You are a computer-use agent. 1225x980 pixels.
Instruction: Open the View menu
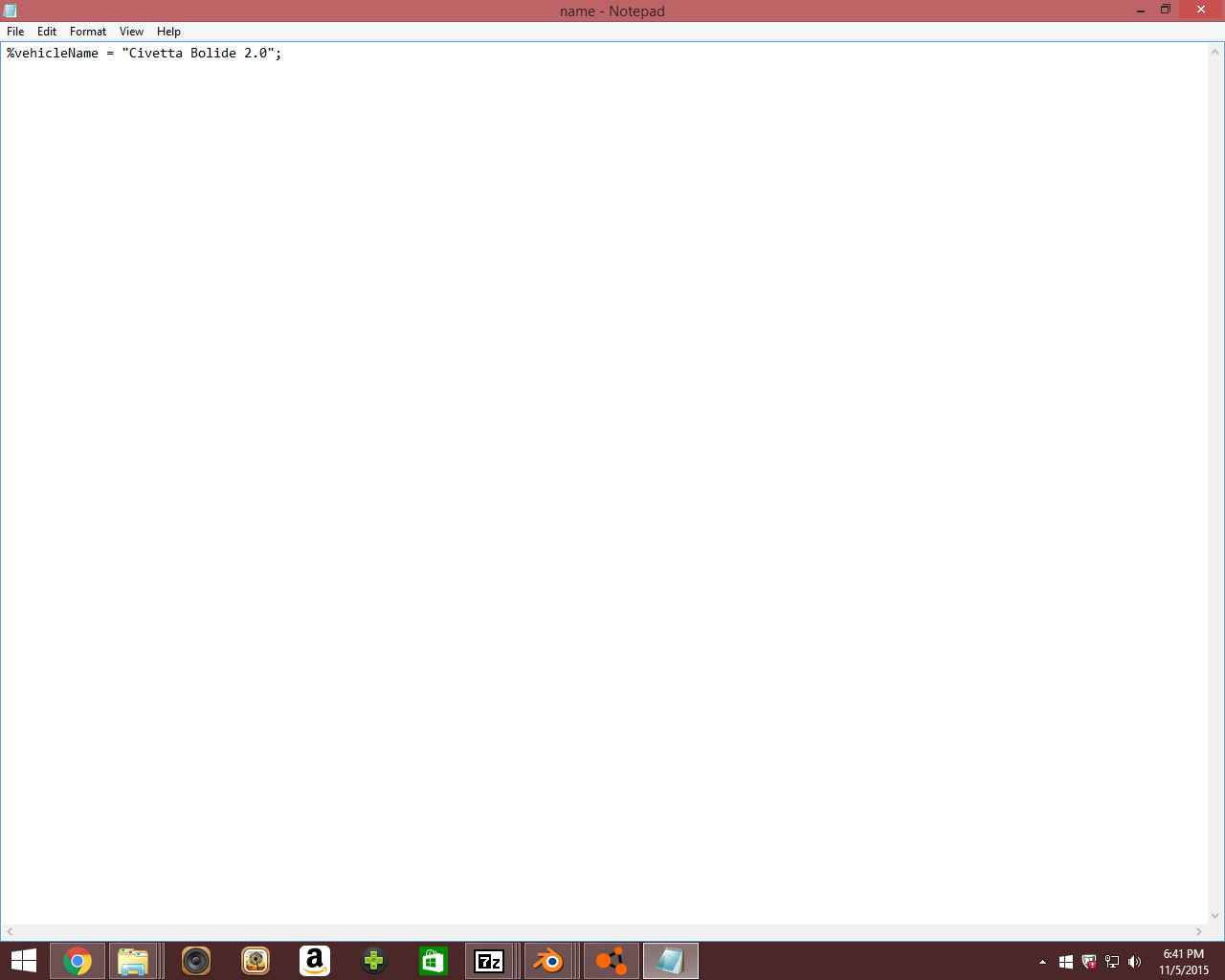132,32
